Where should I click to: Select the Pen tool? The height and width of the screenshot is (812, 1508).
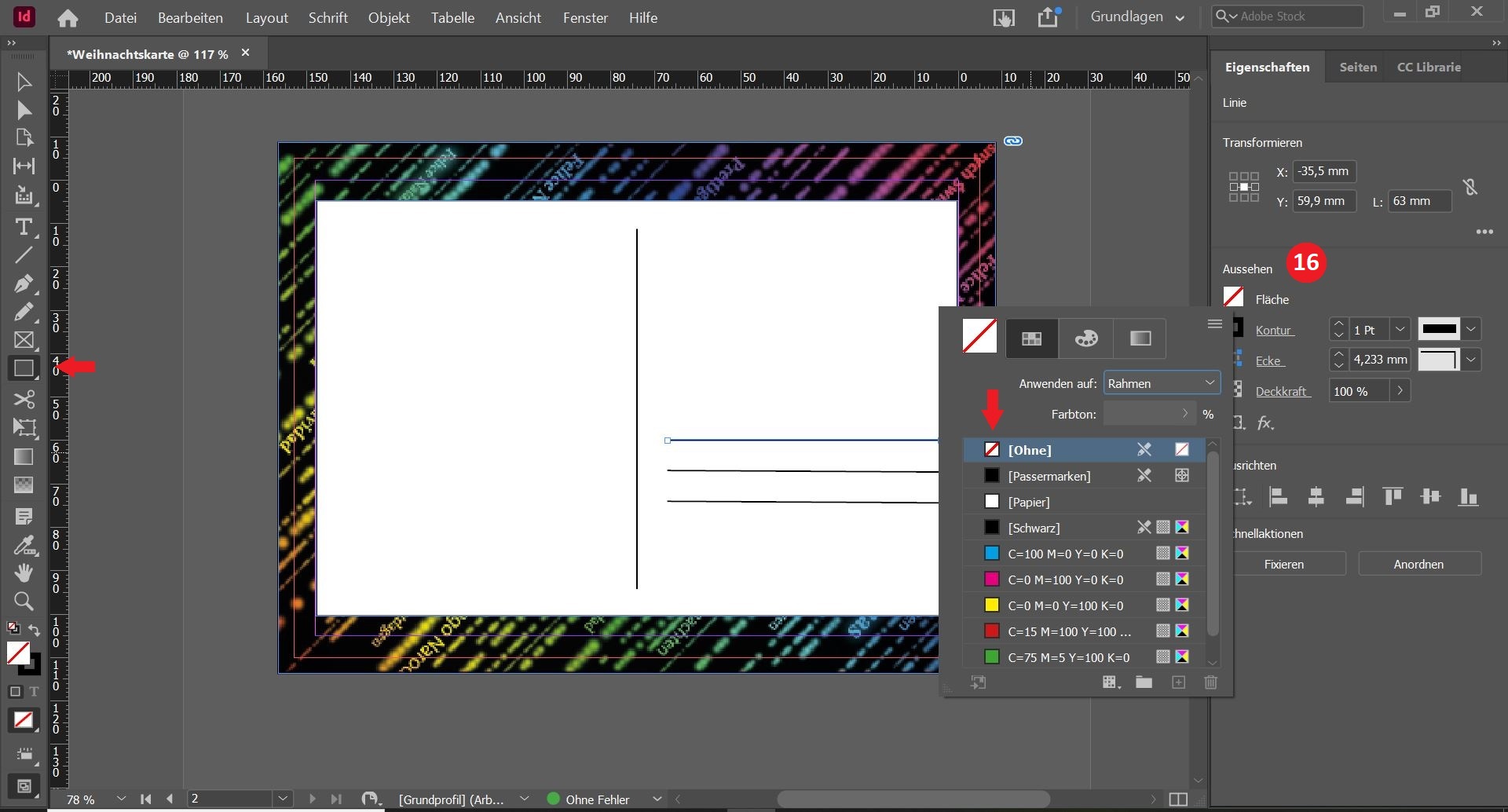pyautogui.click(x=24, y=283)
